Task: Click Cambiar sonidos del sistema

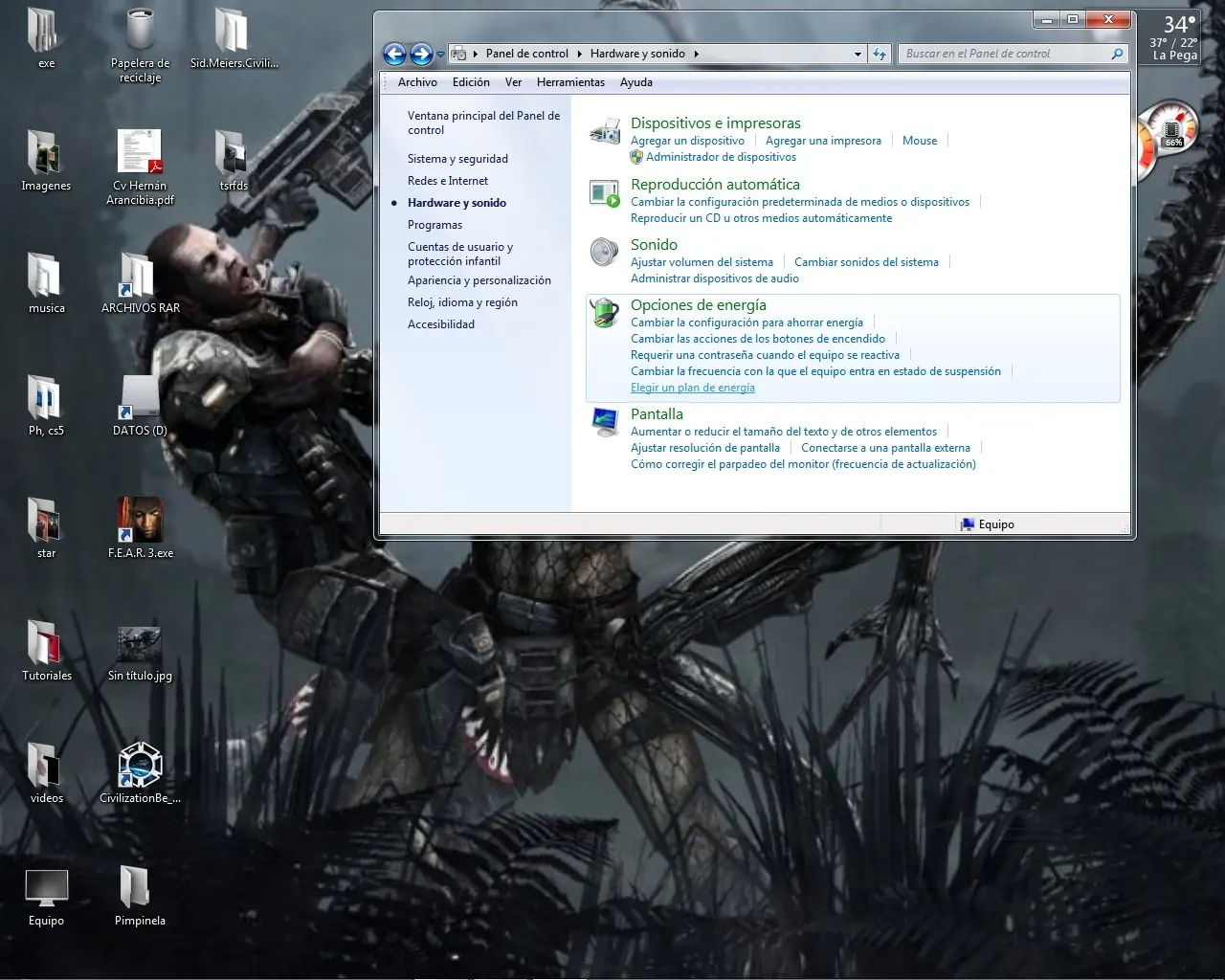Action: (866, 262)
